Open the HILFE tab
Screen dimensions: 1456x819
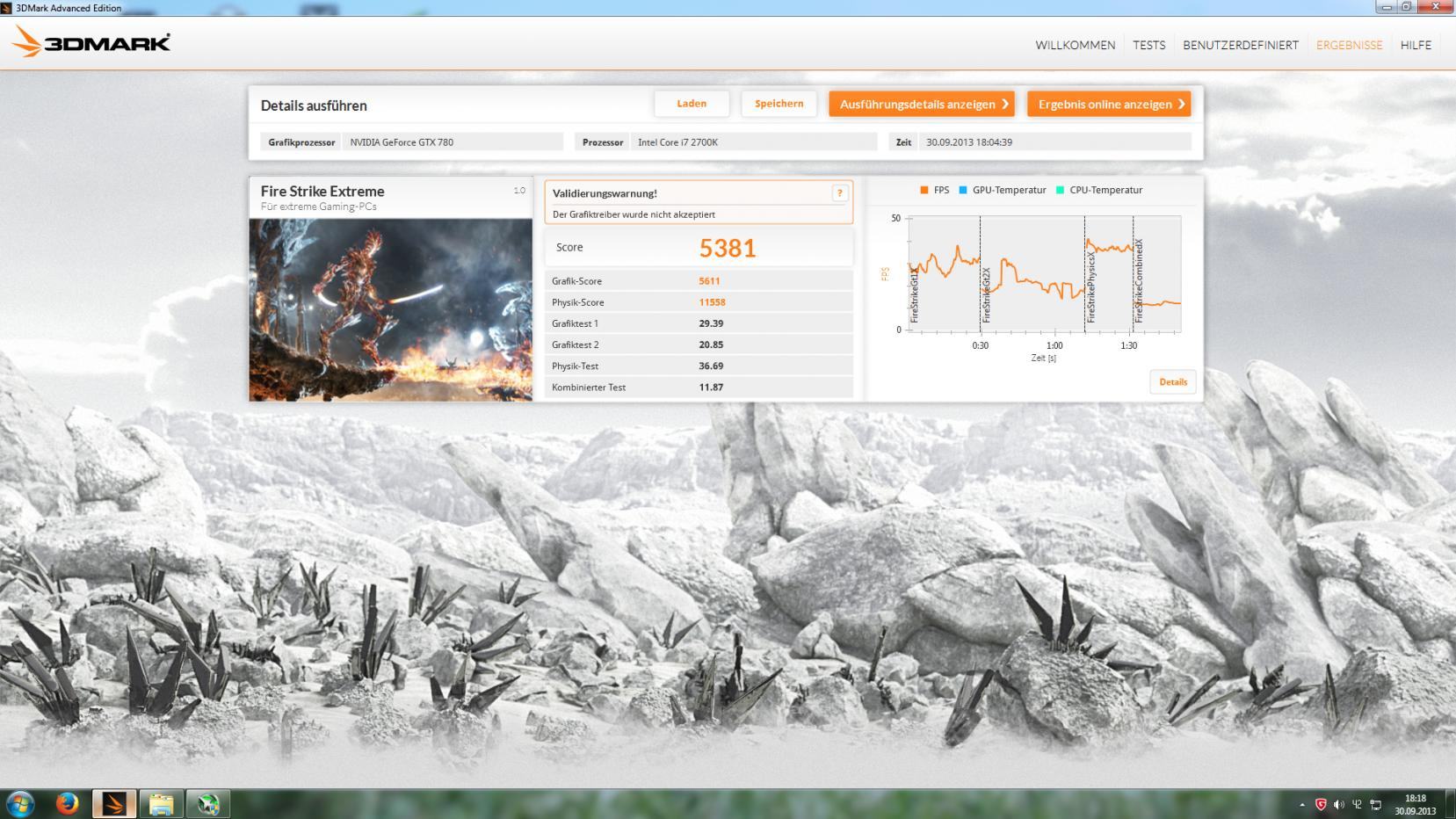tap(1416, 45)
